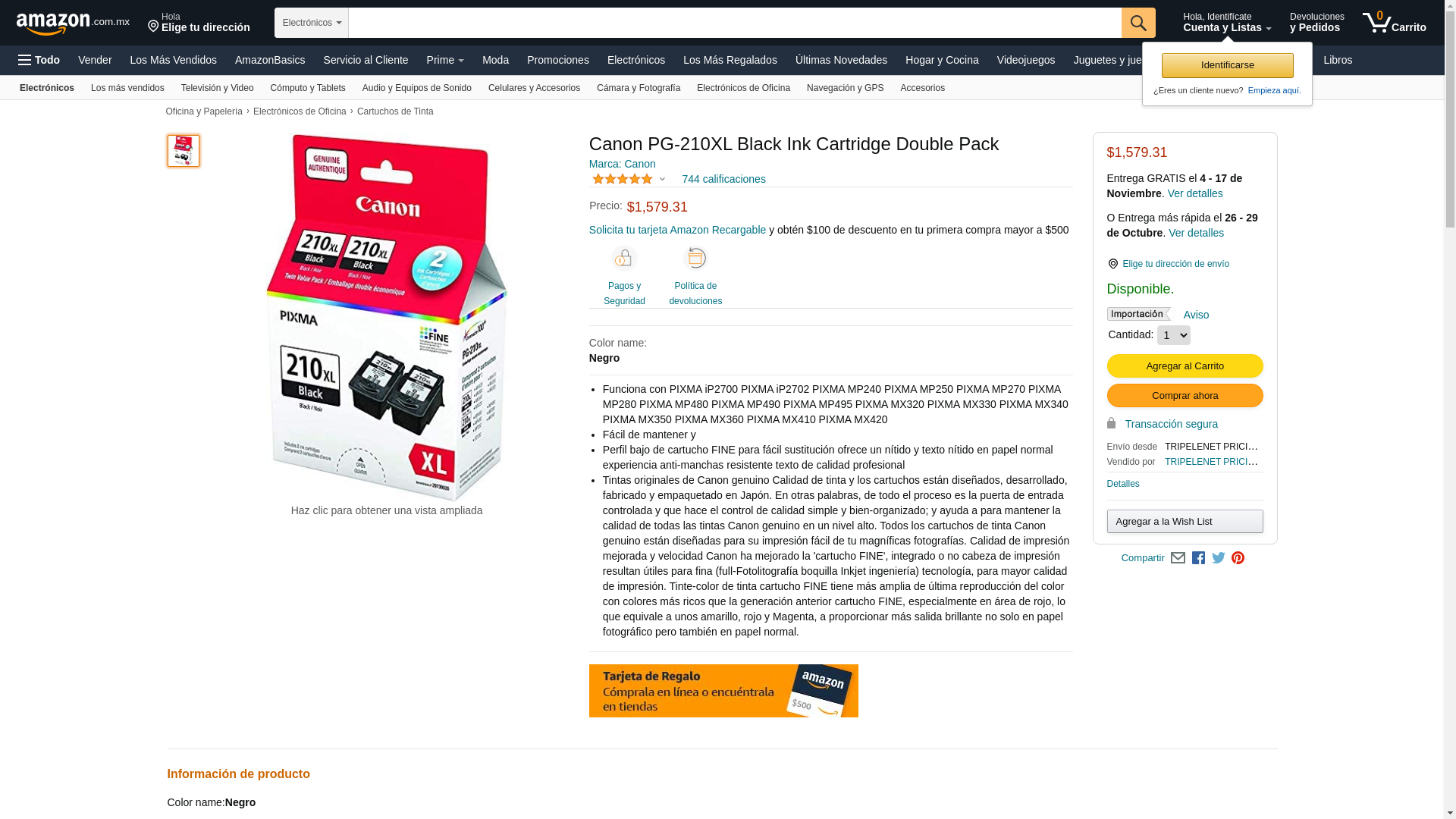Image resolution: width=1456 pixels, height=819 pixels.
Task: Open the Cantidad quantity dropdown
Action: pyautogui.click(x=1173, y=335)
